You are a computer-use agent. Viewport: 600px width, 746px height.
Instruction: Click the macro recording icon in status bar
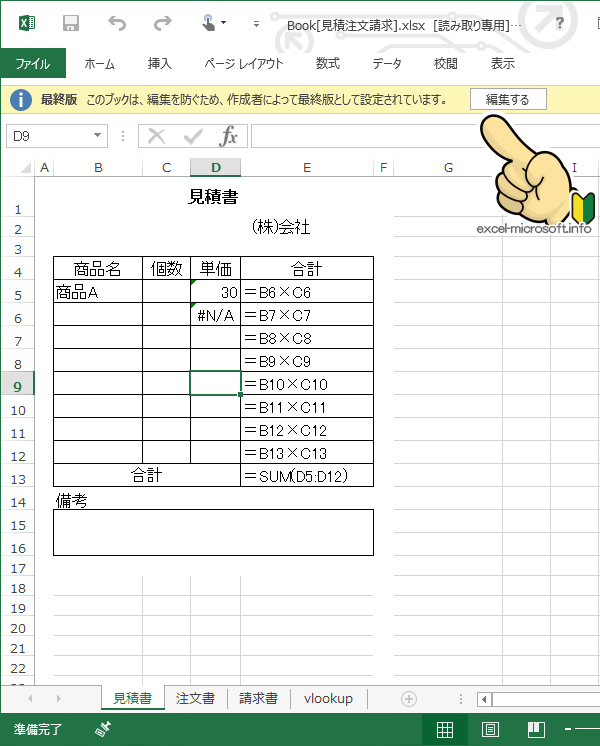(103, 729)
